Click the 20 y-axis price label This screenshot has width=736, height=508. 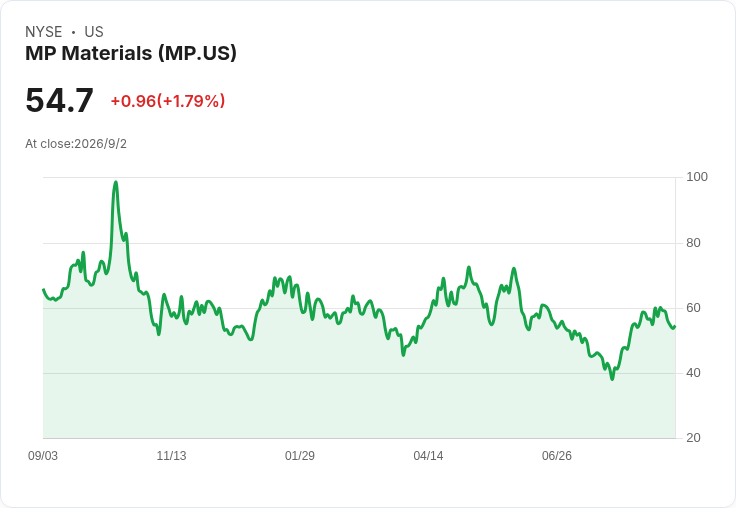click(x=693, y=438)
